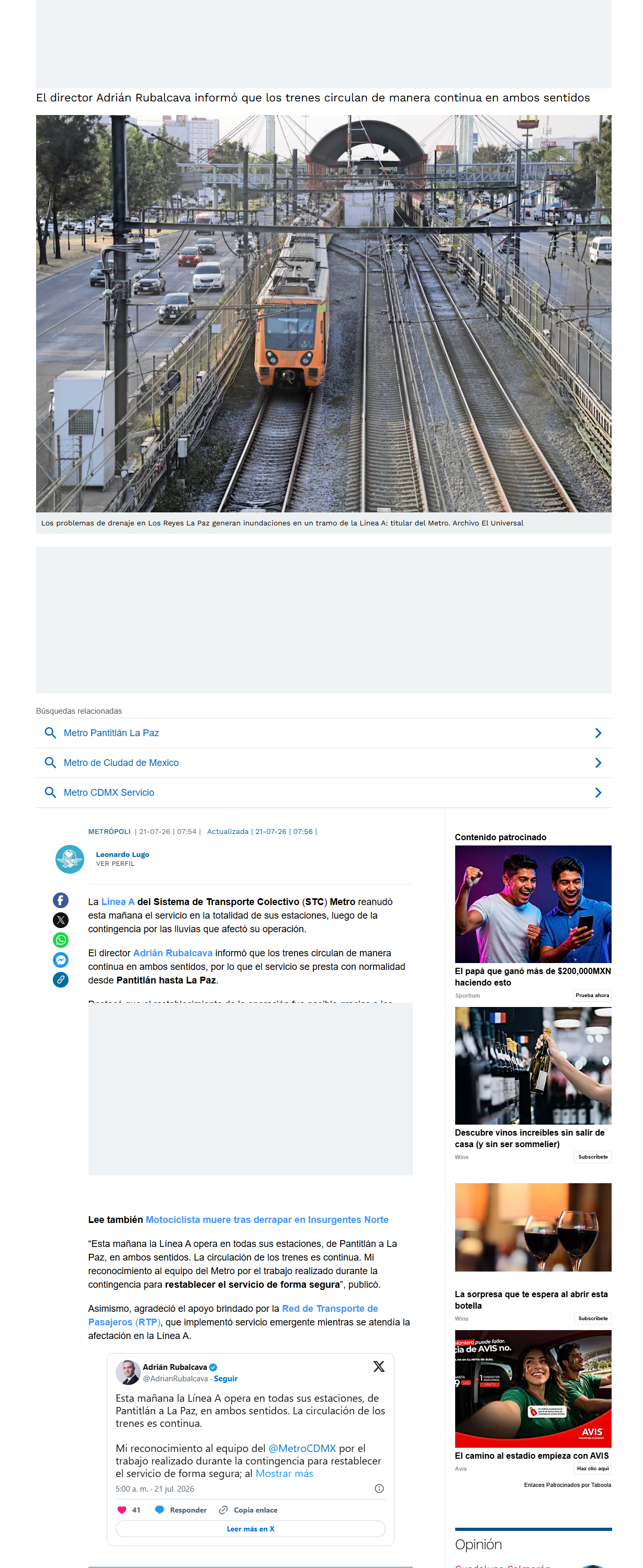Click Opinión section heading
643x1568 pixels.
478,1543
